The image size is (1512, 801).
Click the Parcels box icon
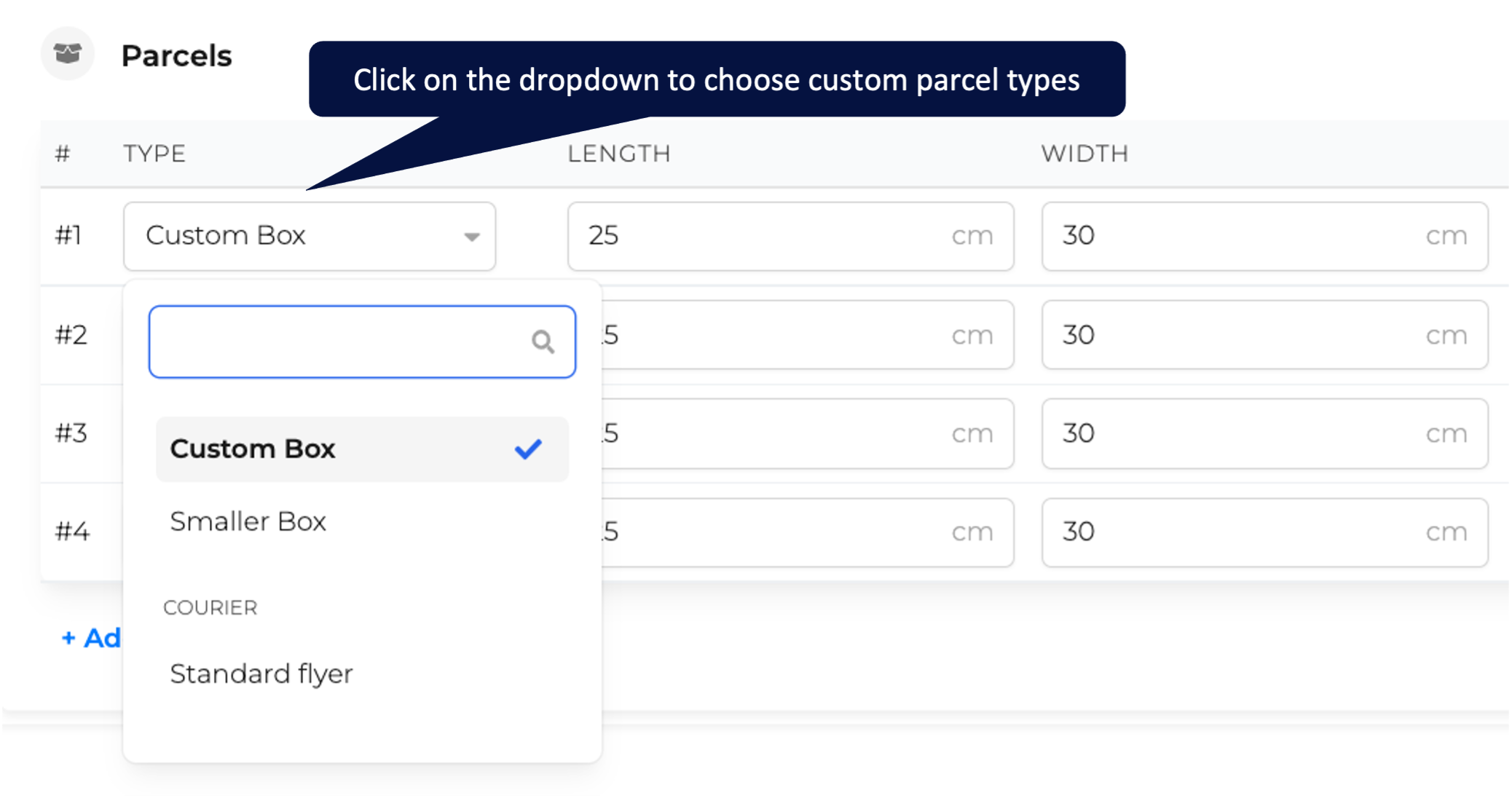point(68,54)
